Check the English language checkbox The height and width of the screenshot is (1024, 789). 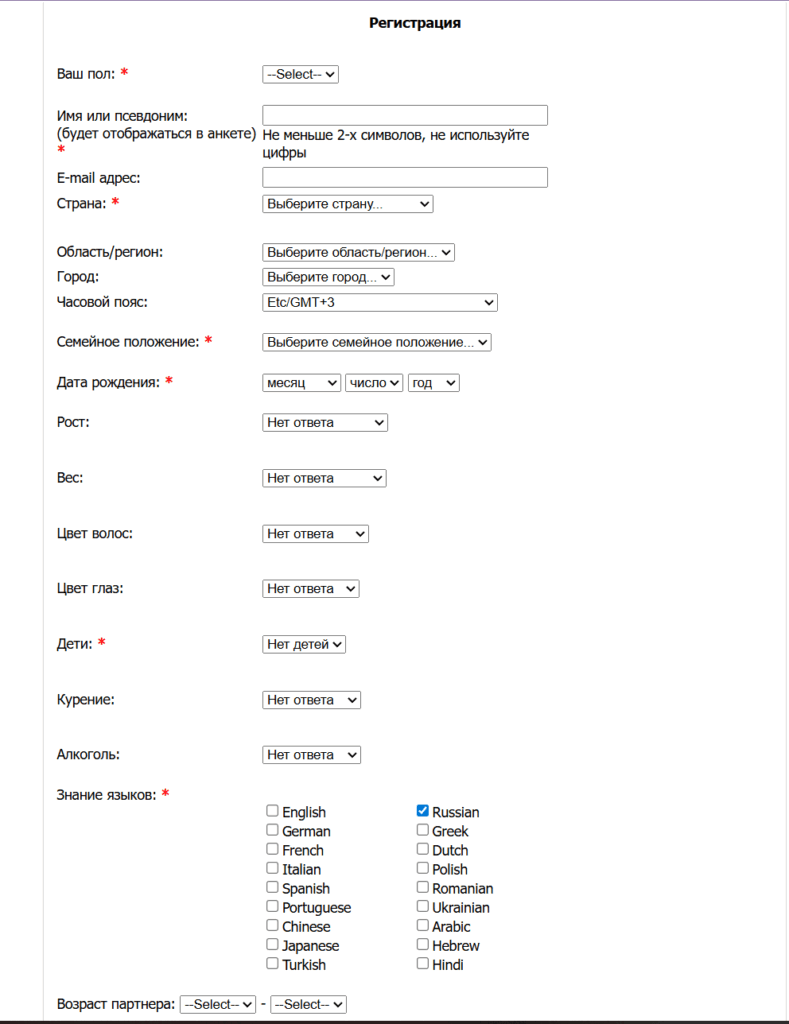point(272,811)
